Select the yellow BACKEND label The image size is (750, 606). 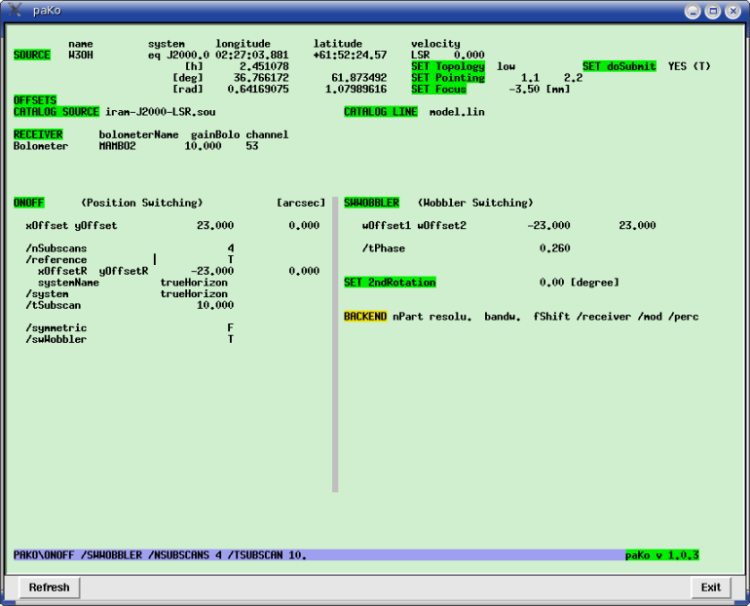coord(365,317)
